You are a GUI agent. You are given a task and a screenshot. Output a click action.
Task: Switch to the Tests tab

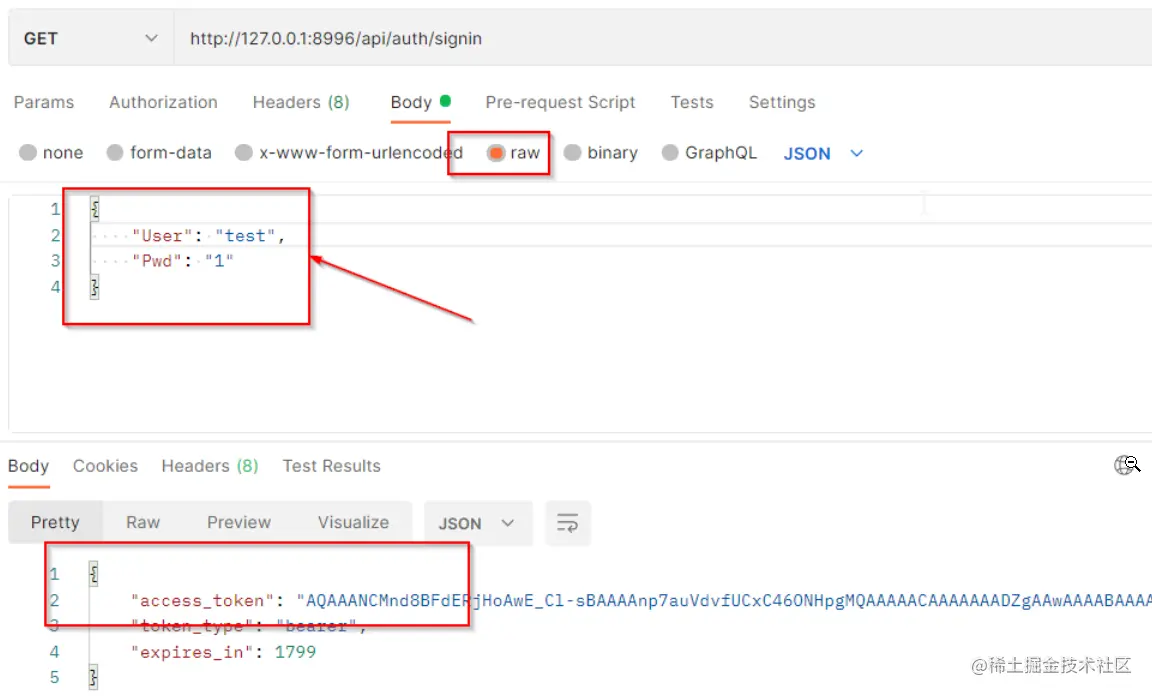coord(692,102)
